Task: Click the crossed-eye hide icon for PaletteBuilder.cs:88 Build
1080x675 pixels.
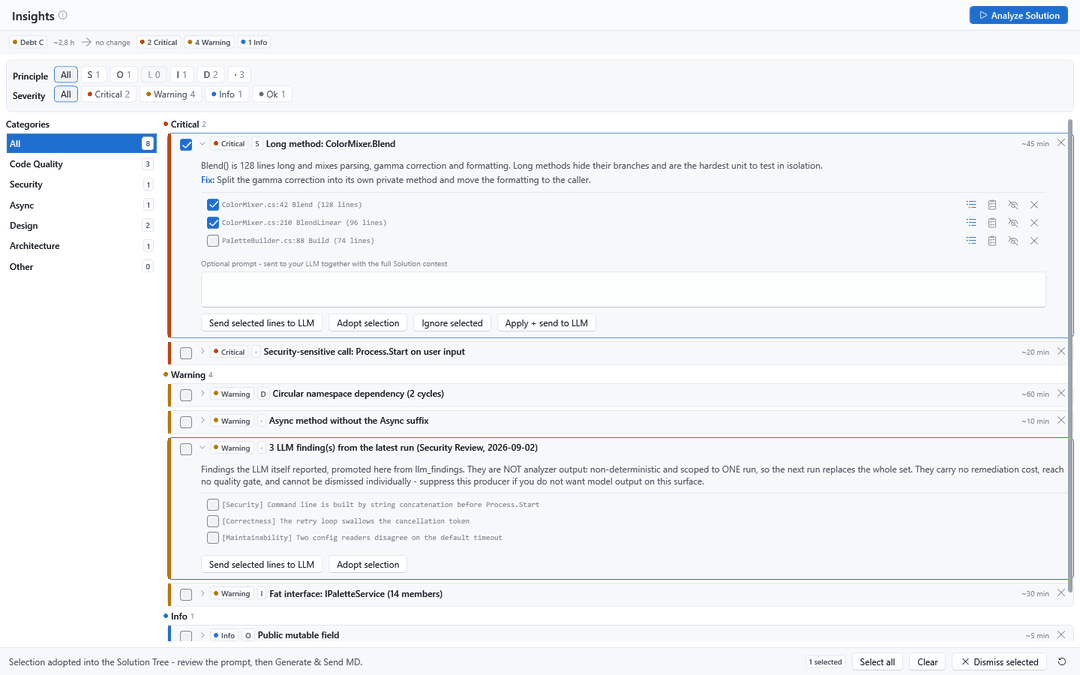Action: (1013, 240)
